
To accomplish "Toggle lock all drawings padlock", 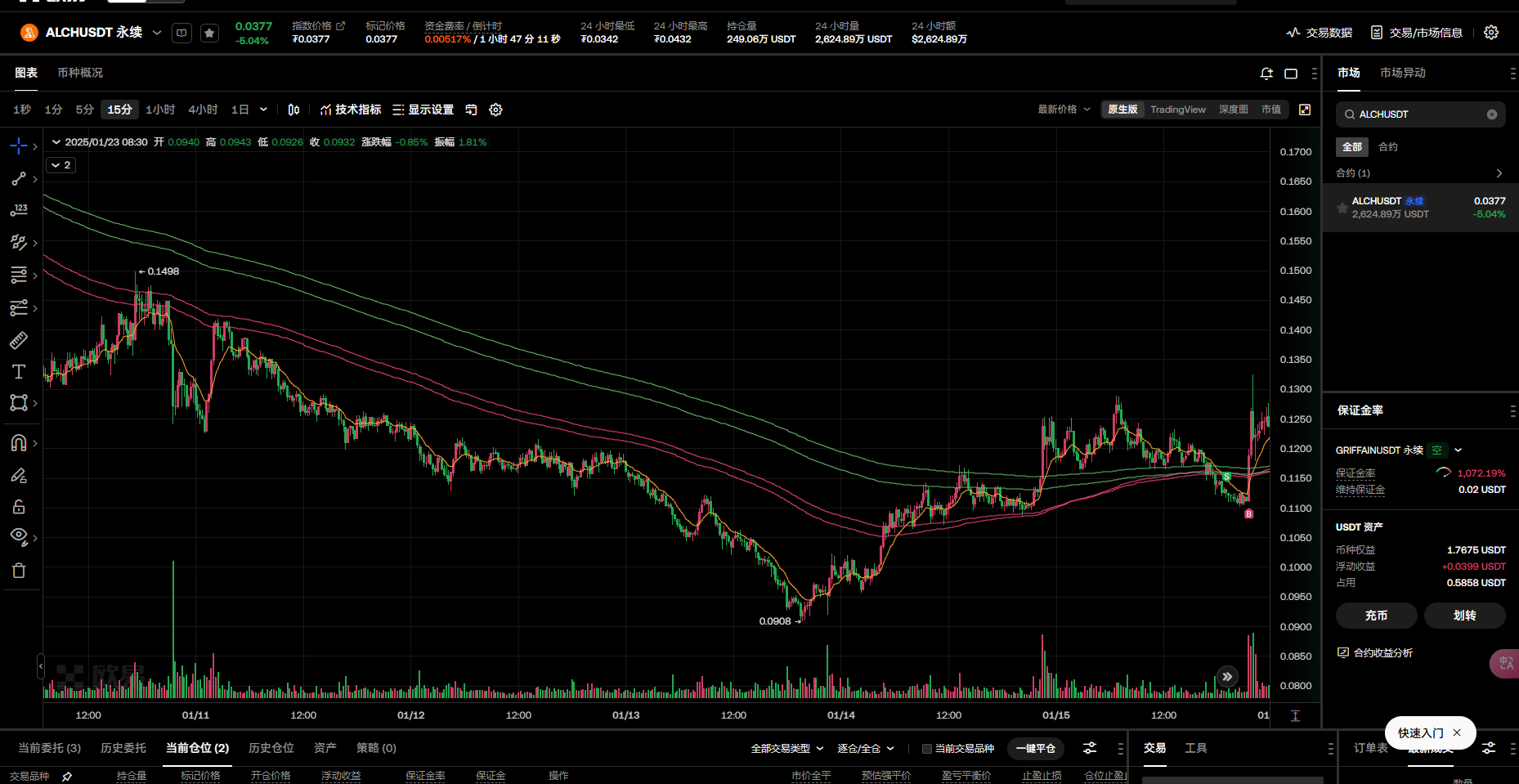I will (18, 507).
